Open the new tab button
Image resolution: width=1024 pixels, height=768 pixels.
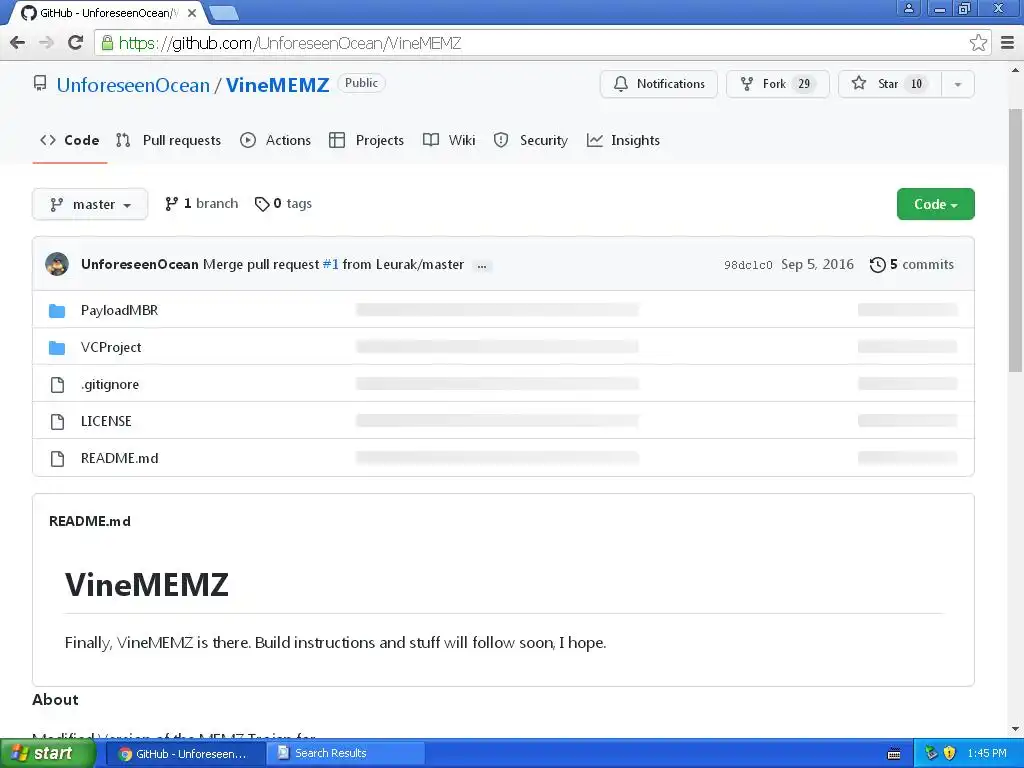click(x=224, y=12)
